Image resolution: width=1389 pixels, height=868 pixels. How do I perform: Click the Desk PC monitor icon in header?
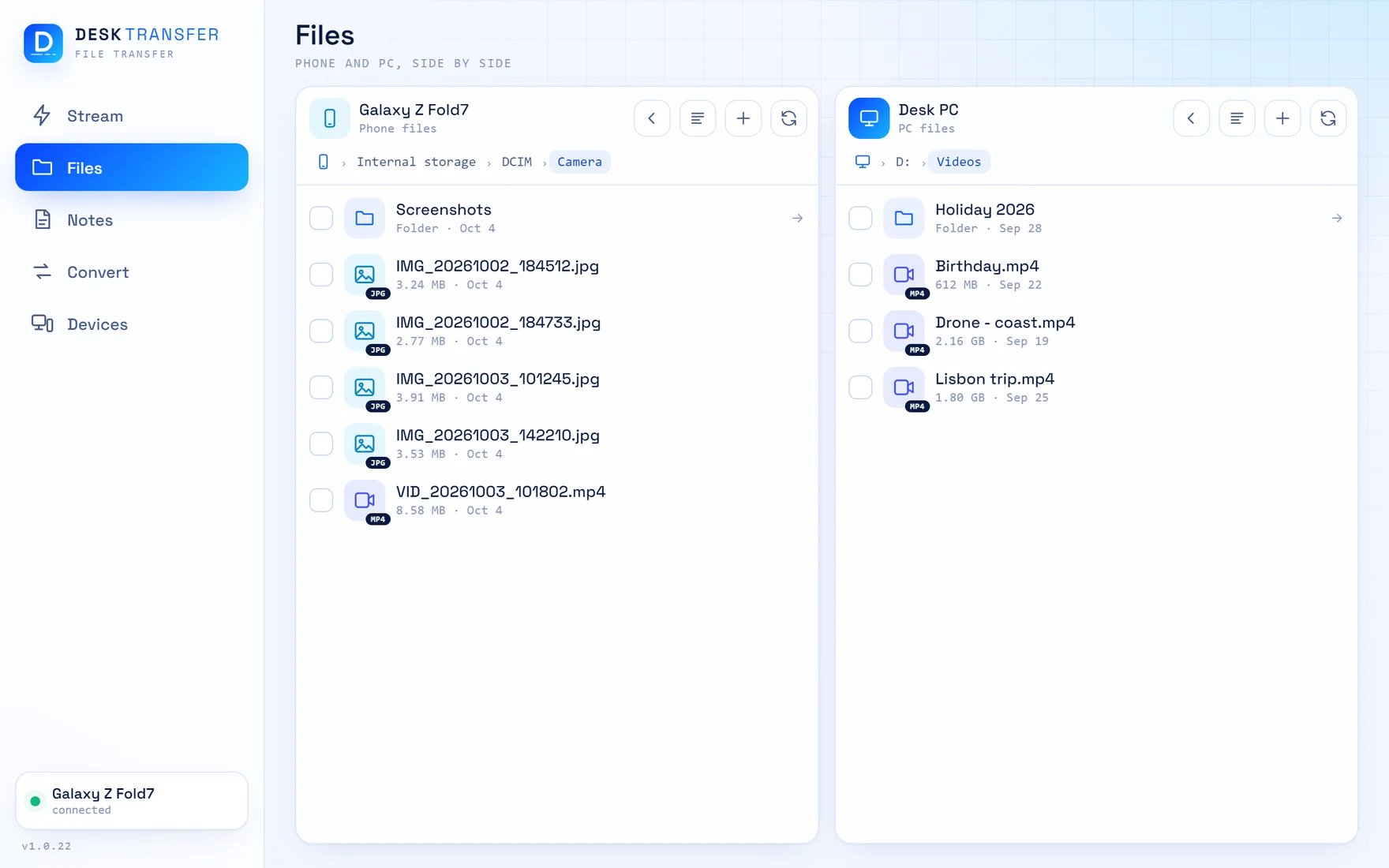coord(869,118)
